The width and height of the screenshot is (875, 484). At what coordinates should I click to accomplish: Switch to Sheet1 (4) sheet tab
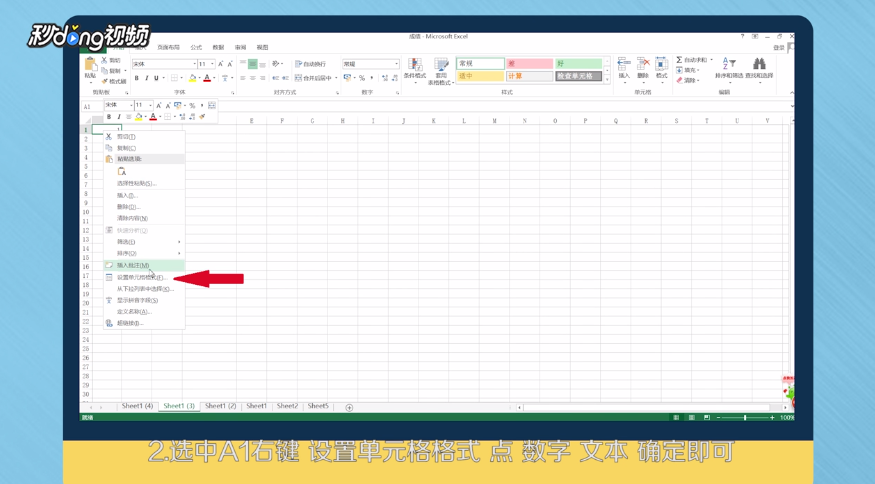coord(137,406)
